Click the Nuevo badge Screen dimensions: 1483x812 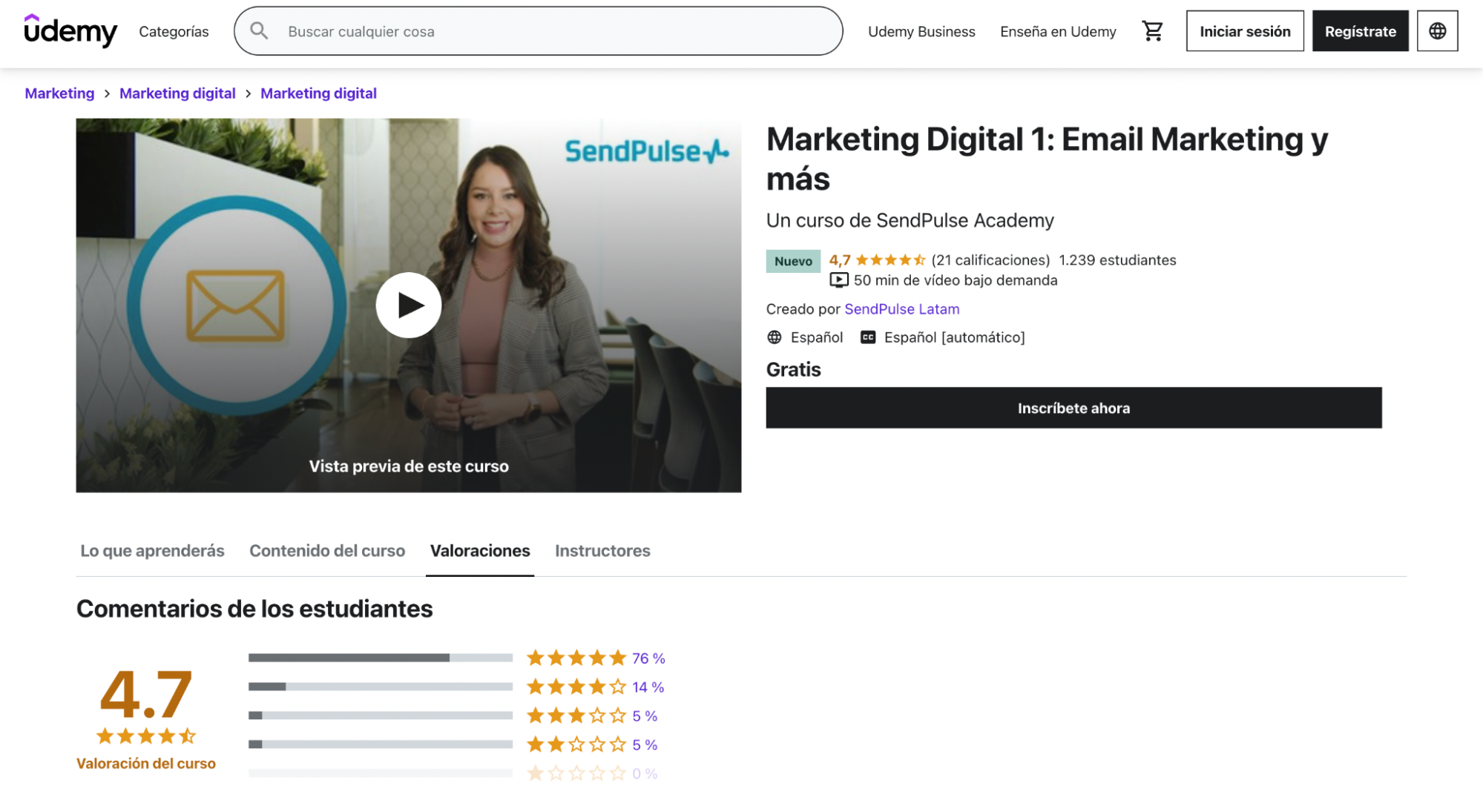click(793, 261)
